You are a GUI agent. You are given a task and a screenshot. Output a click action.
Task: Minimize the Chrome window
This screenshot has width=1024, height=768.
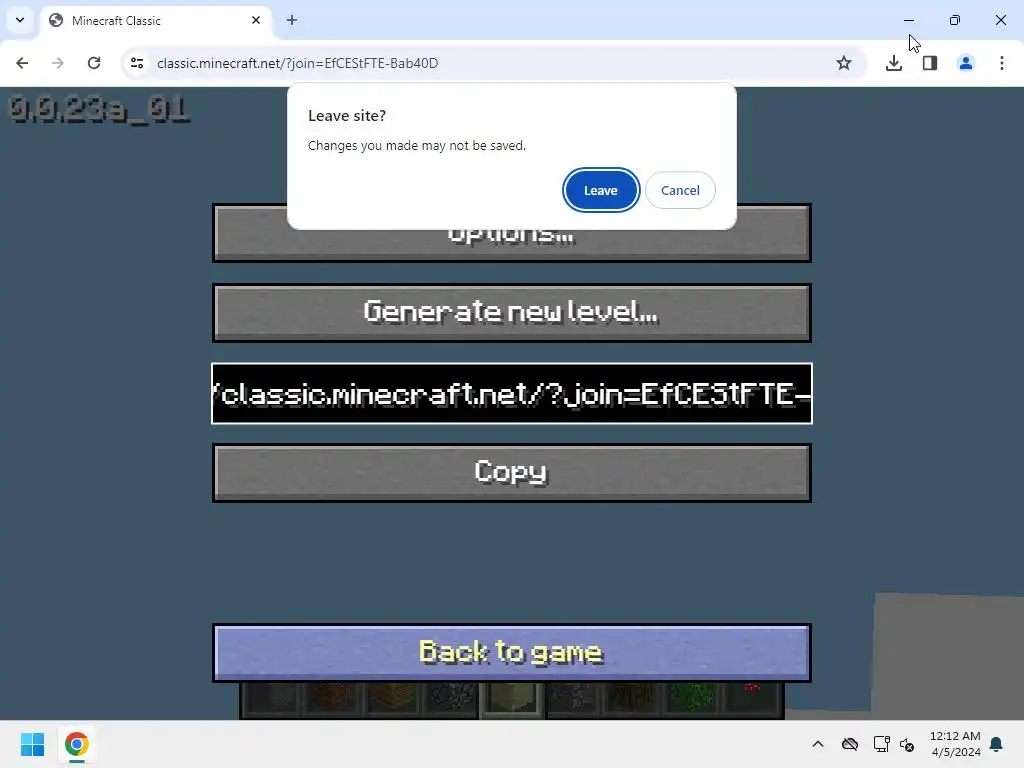909,20
